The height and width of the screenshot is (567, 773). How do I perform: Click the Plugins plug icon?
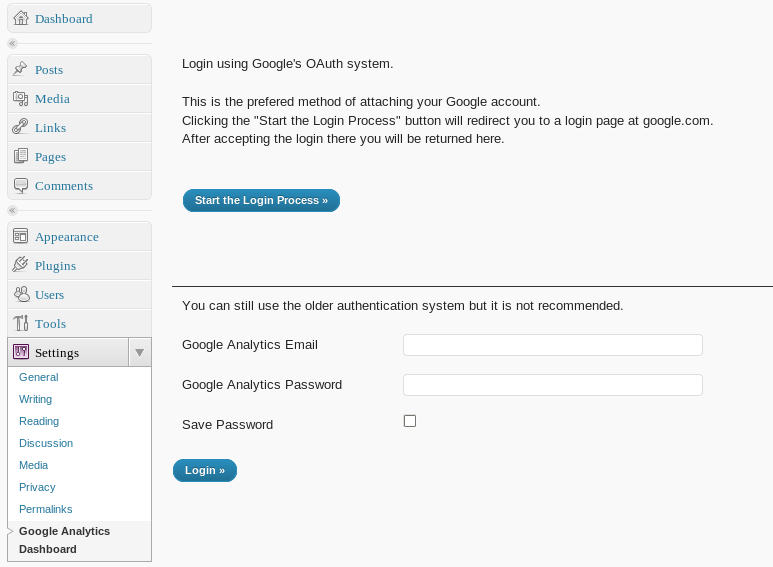(x=21, y=266)
